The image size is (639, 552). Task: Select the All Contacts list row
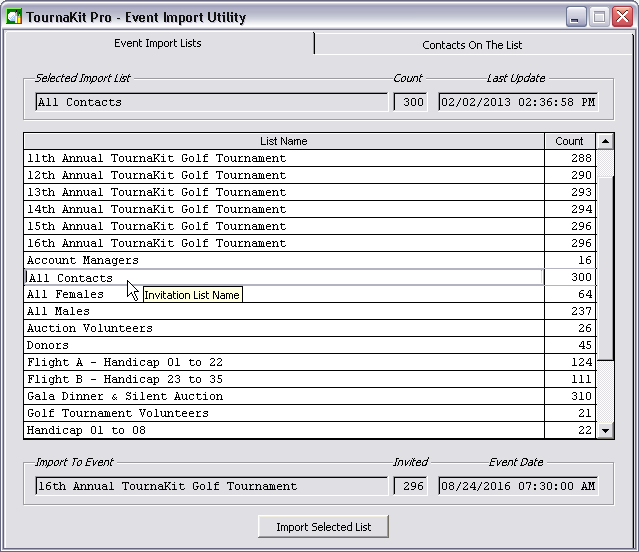[x=284, y=277]
